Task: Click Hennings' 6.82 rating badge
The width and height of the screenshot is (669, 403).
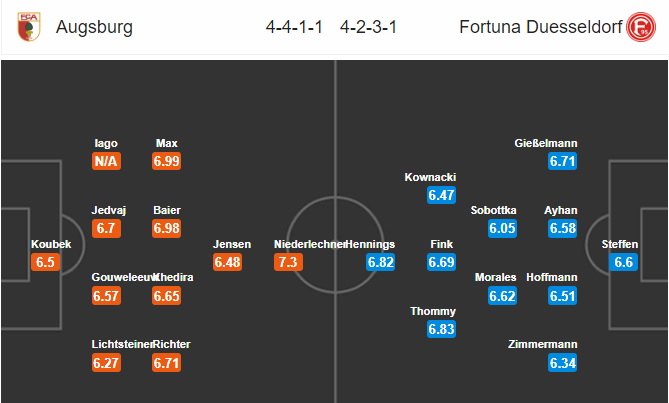Action: pos(381,262)
